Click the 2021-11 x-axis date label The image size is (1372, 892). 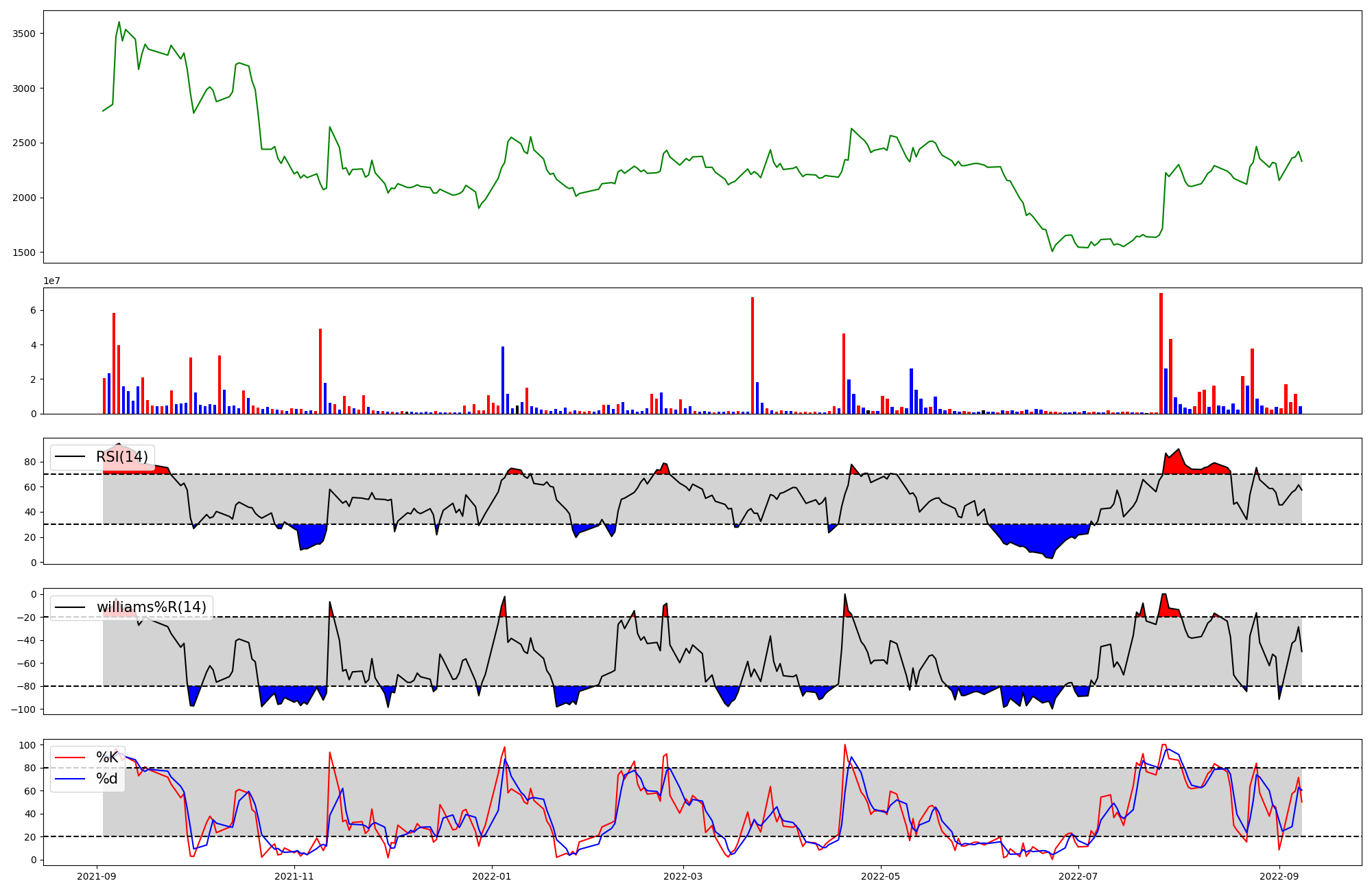(x=294, y=876)
